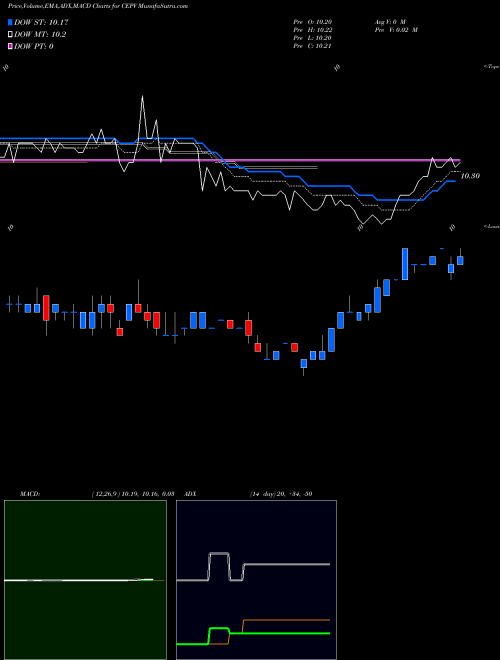The height and width of the screenshot is (660, 500).
Task: Open the green MACD indicator panel
Action: (85, 580)
